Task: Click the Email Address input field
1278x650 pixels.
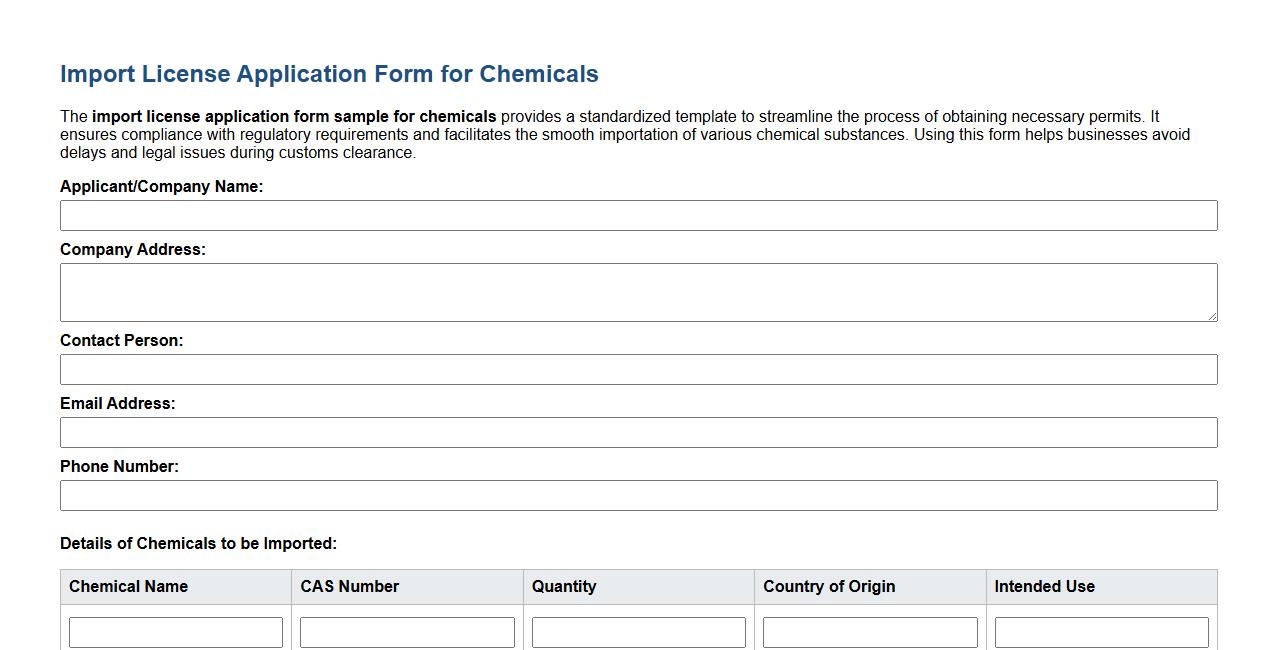Action: (638, 432)
